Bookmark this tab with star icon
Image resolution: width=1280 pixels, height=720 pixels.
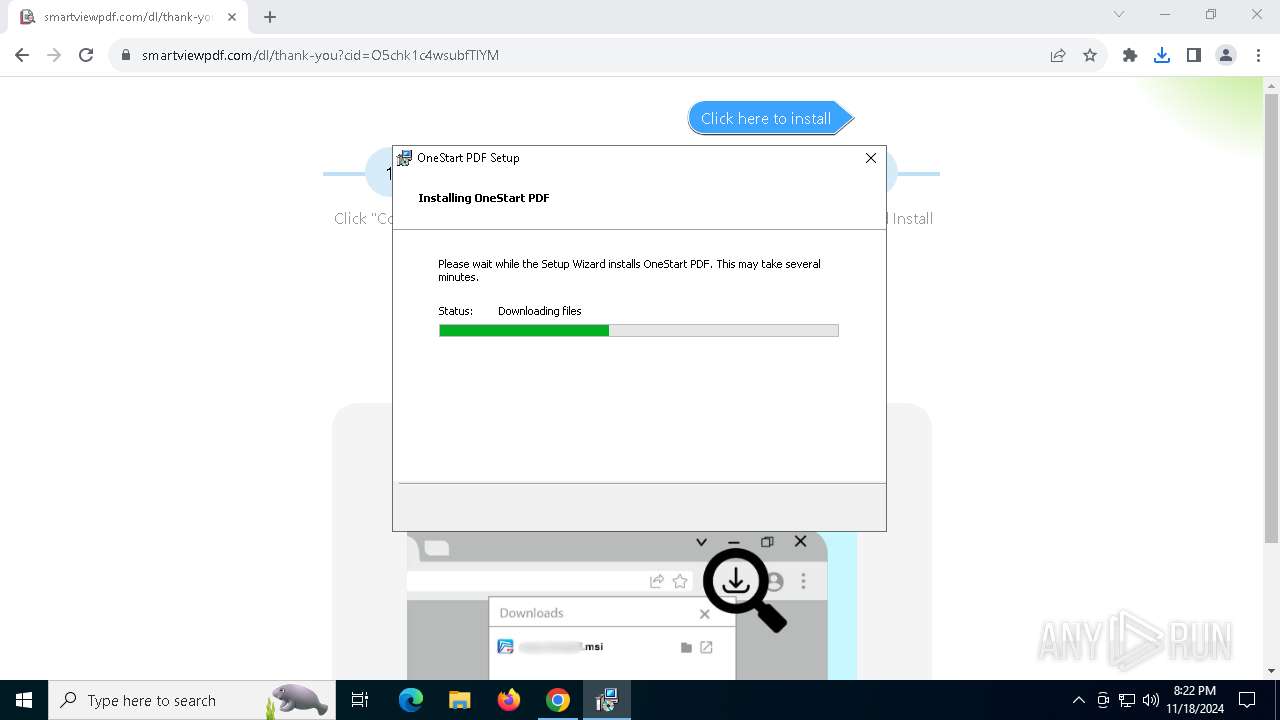1090,55
